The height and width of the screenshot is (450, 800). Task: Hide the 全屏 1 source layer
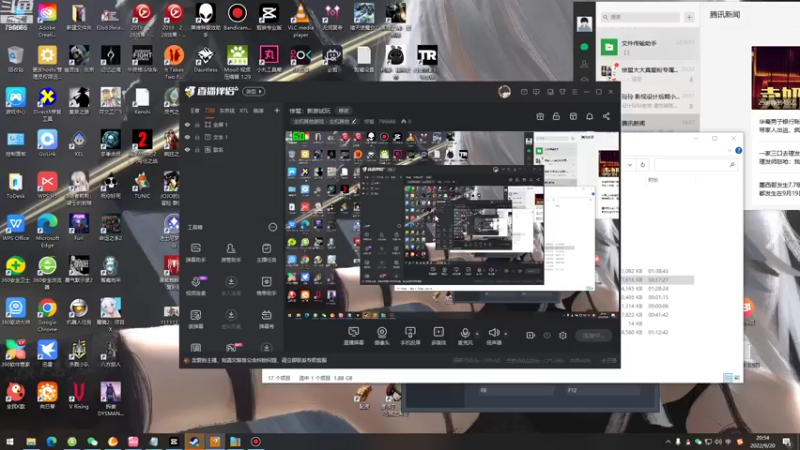[x=187, y=124]
